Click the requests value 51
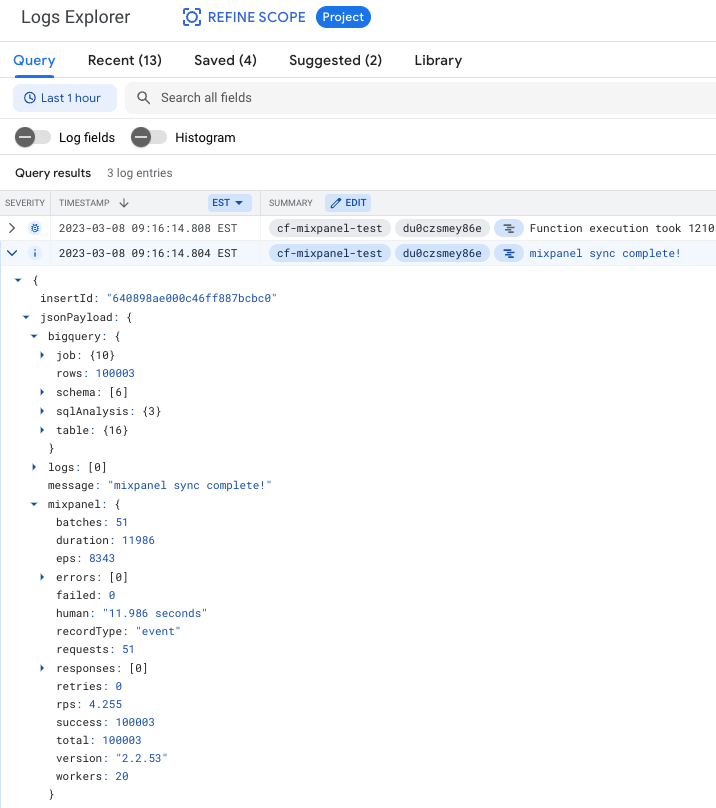 128,649
